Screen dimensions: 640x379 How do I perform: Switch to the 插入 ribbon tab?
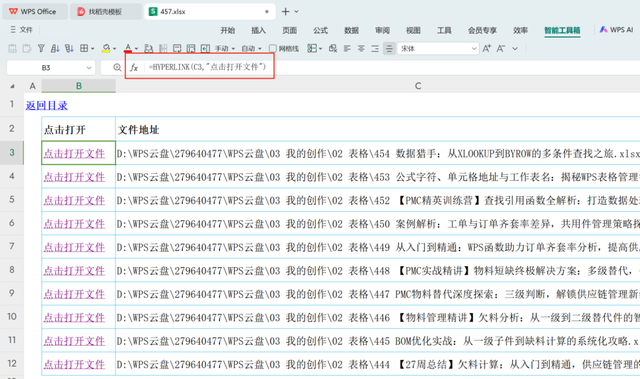[258, 30]
